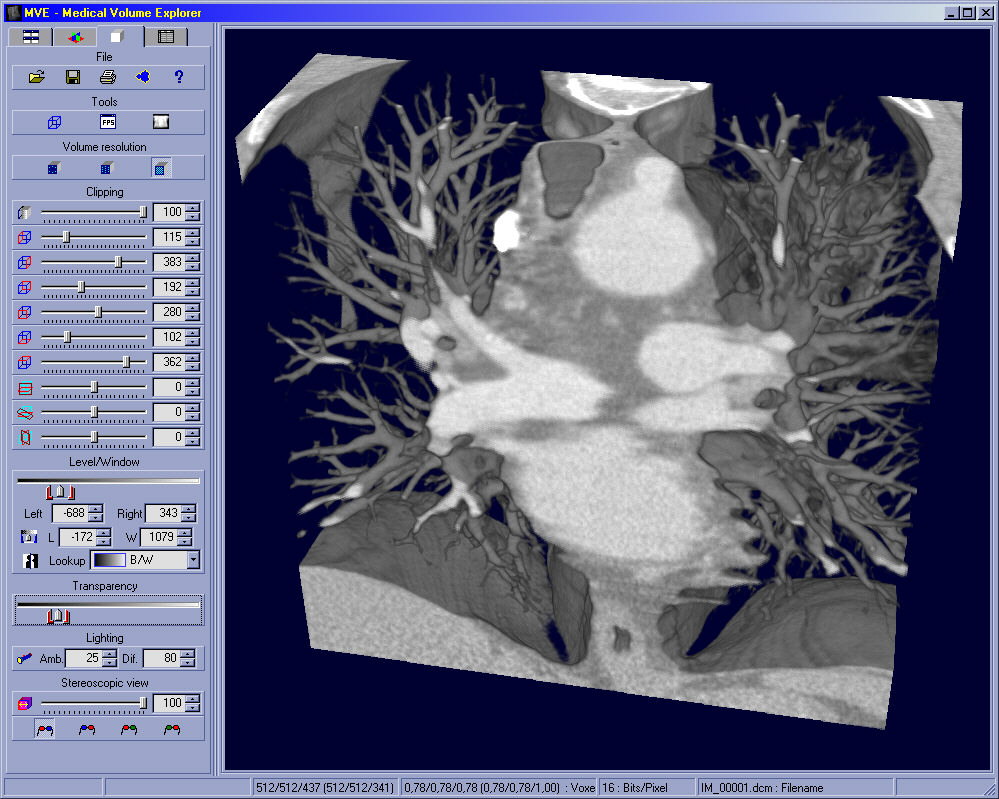Viewport: 999px width, 799px height.
Task: Save the volume using the floppy disk icon
Action: [73, 77]
